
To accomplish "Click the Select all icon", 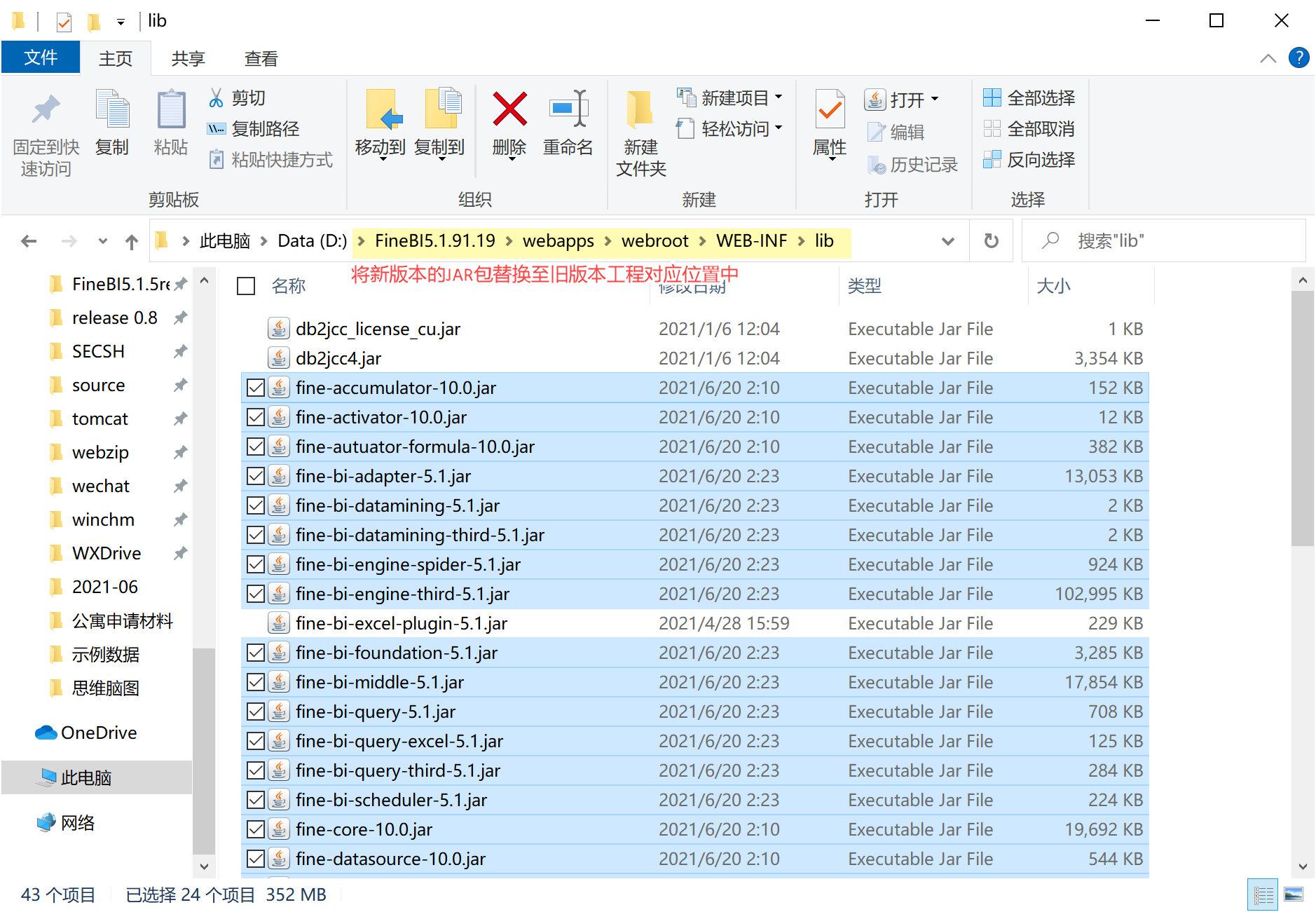I will 992,98.
